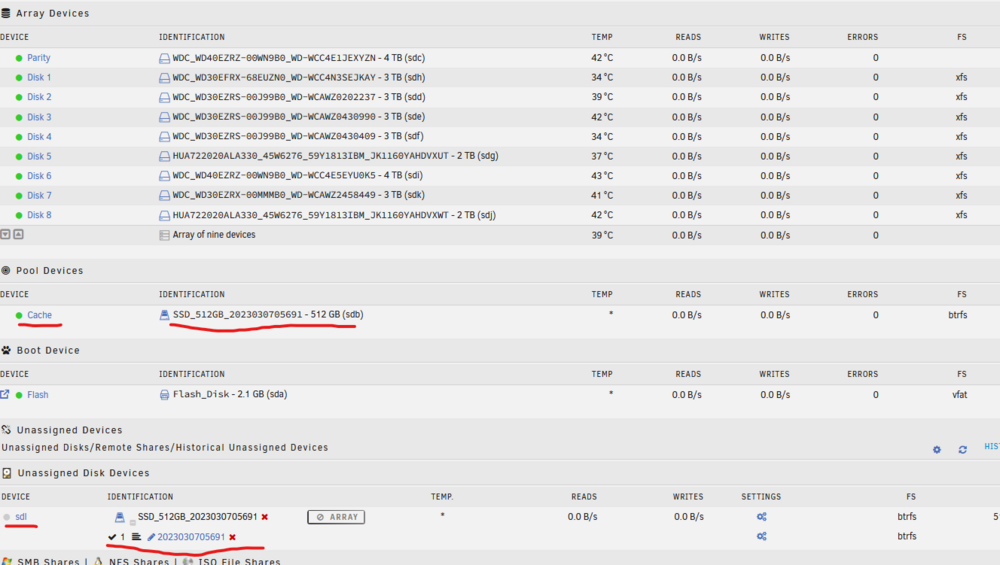Click the Boot Device section heading
The image size is (1000, 565).
(48, 351)
